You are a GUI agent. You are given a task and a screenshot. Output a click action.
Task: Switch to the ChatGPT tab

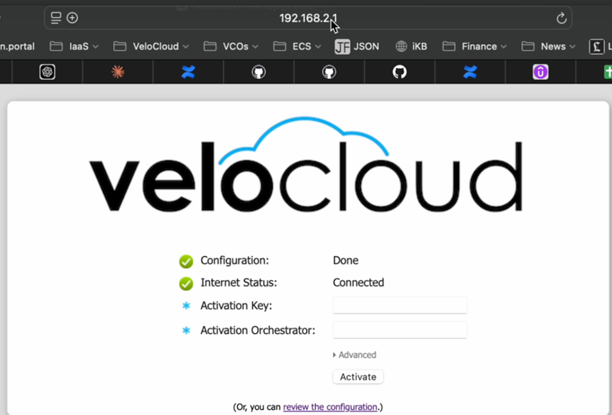click(x=47, y=72)
